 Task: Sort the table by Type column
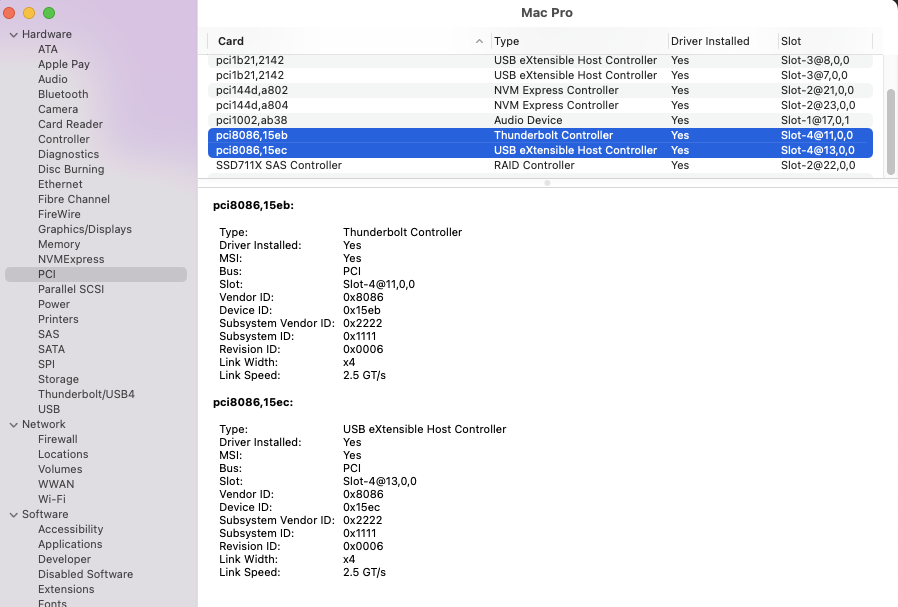pos(578,41)
